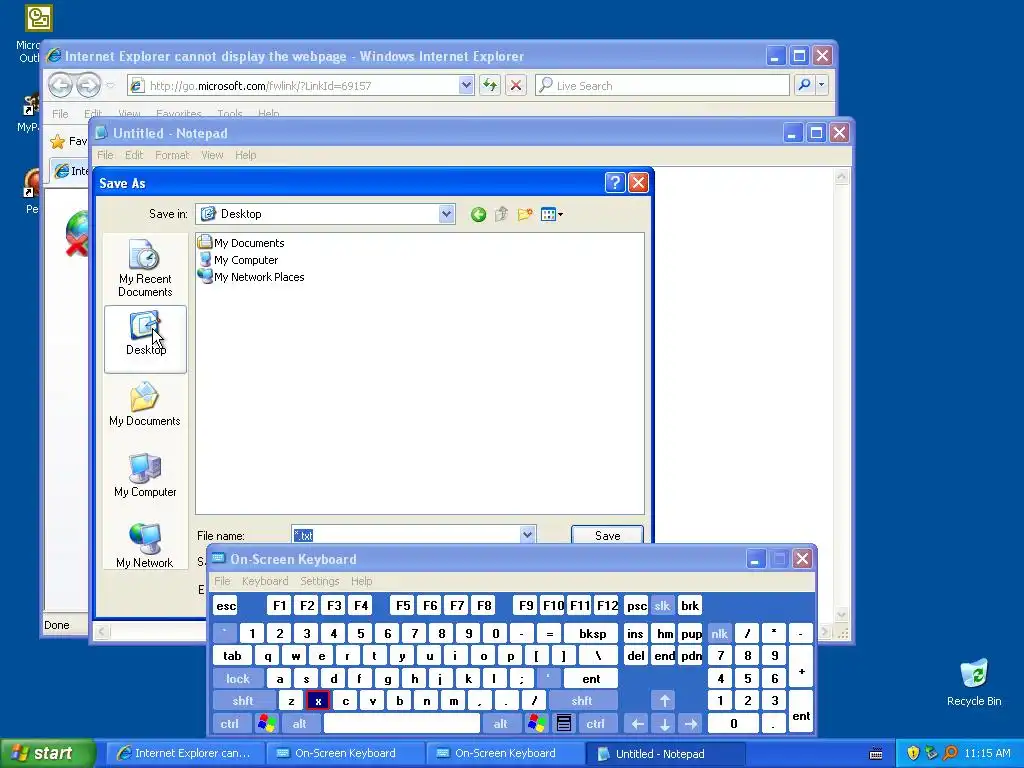This screenshot has height=768, width=1024.
Task: Select My Network Places in file list
Action: [x=252, y=277]
